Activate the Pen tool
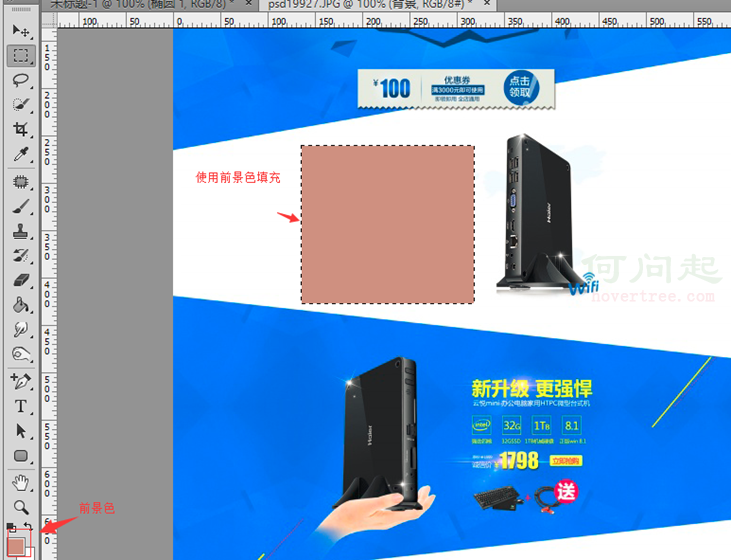Viewport: 731px width, 560px height. point(20,381)
